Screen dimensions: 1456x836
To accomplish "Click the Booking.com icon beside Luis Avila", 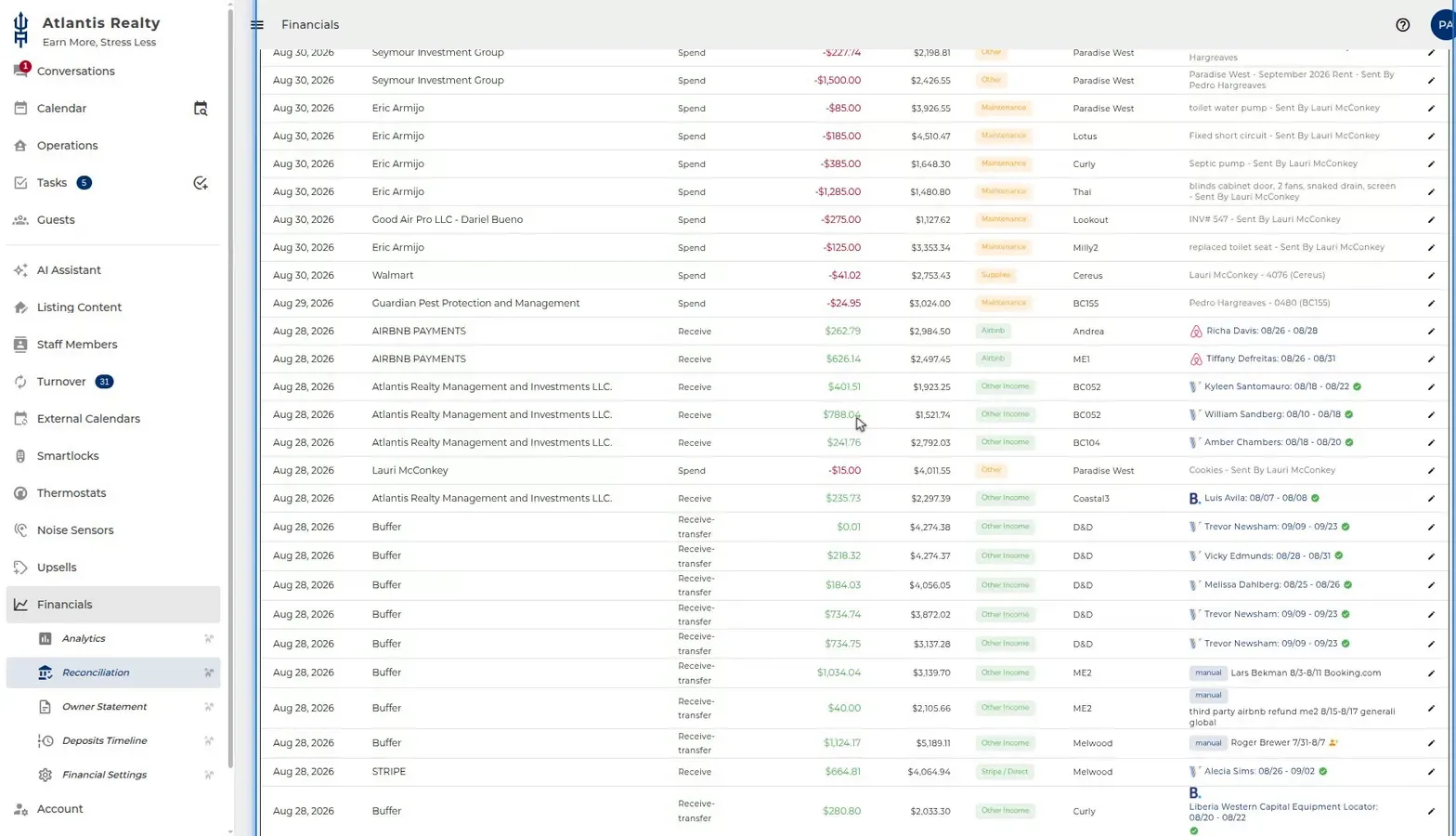I will coord(1195,499).
